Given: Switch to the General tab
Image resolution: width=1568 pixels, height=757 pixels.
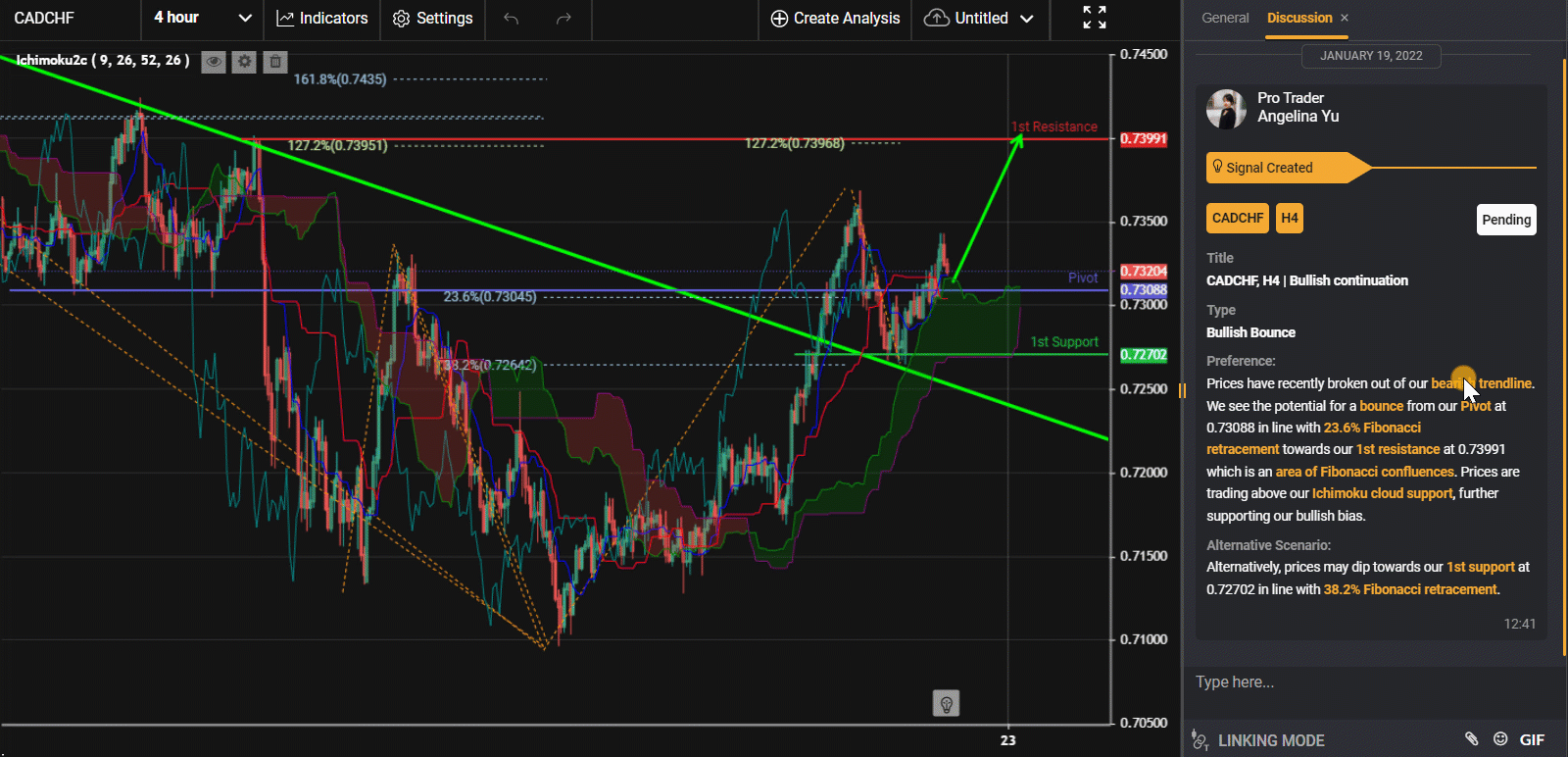Looking at the screenshot, I should pyautogui.click(x=1225, y=18).
